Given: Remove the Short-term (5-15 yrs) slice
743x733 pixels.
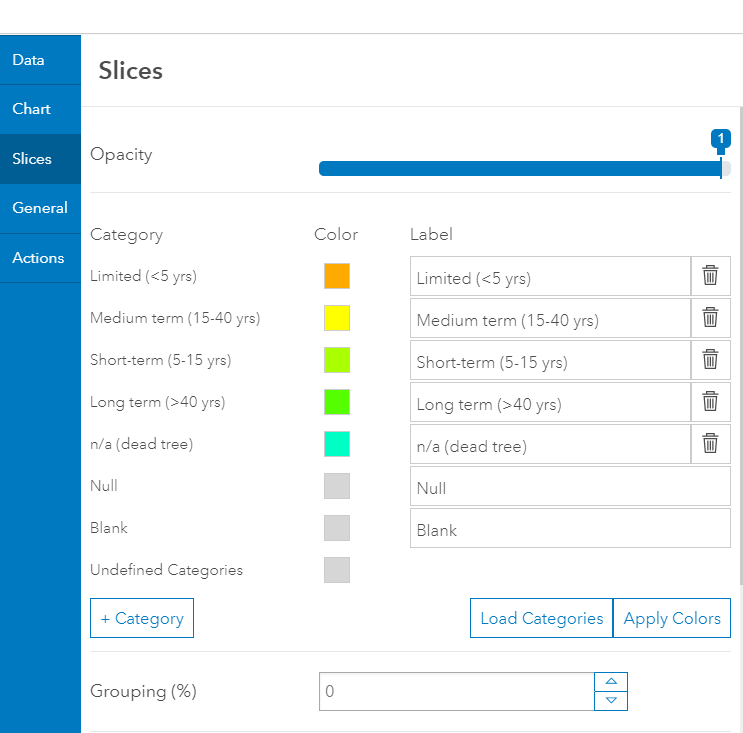Looking at the screenshot, I should 710,360.
